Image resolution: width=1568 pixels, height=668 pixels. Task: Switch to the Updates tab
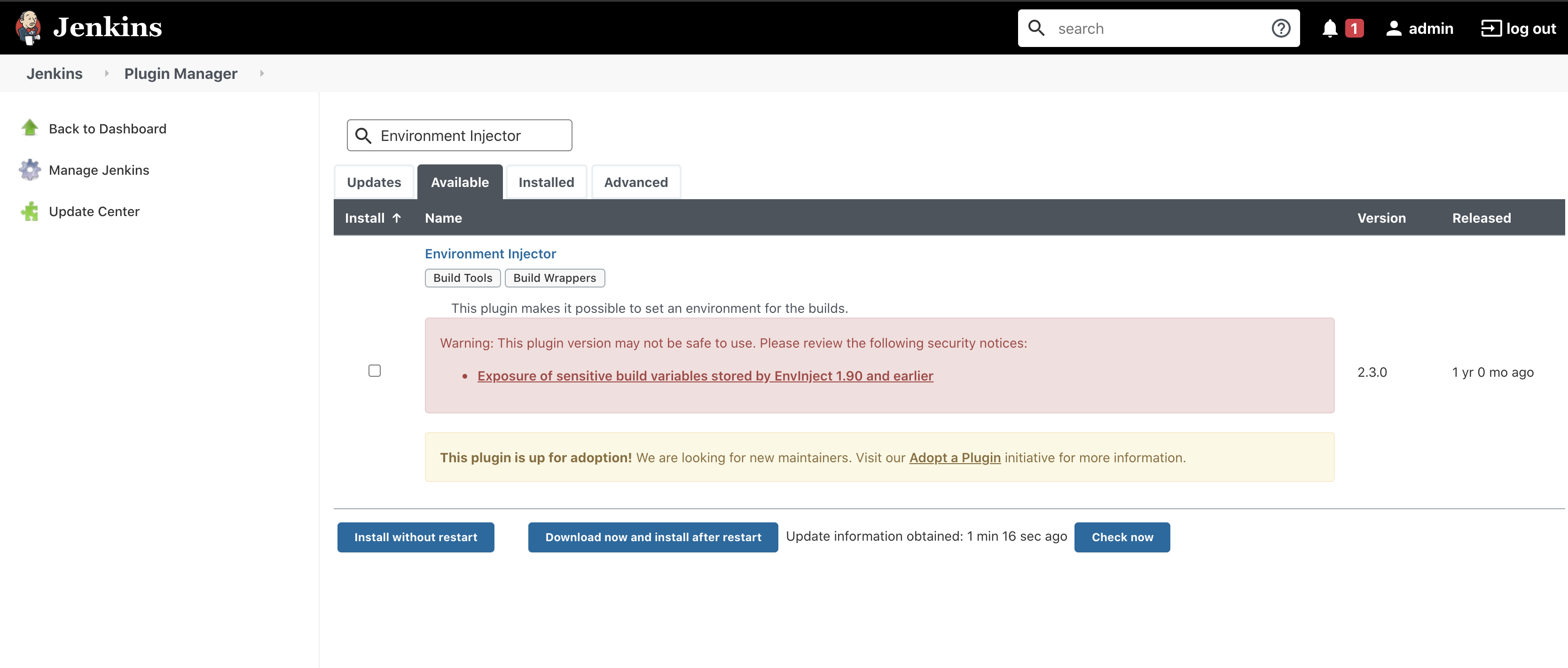tap(374, 182)
